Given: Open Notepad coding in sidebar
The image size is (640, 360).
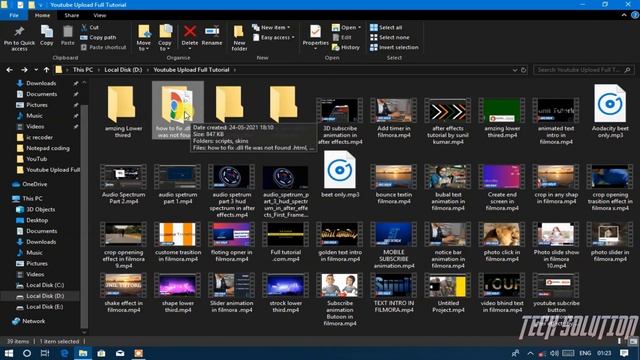Looking at the screenshot, I should [x=48, y=148].
